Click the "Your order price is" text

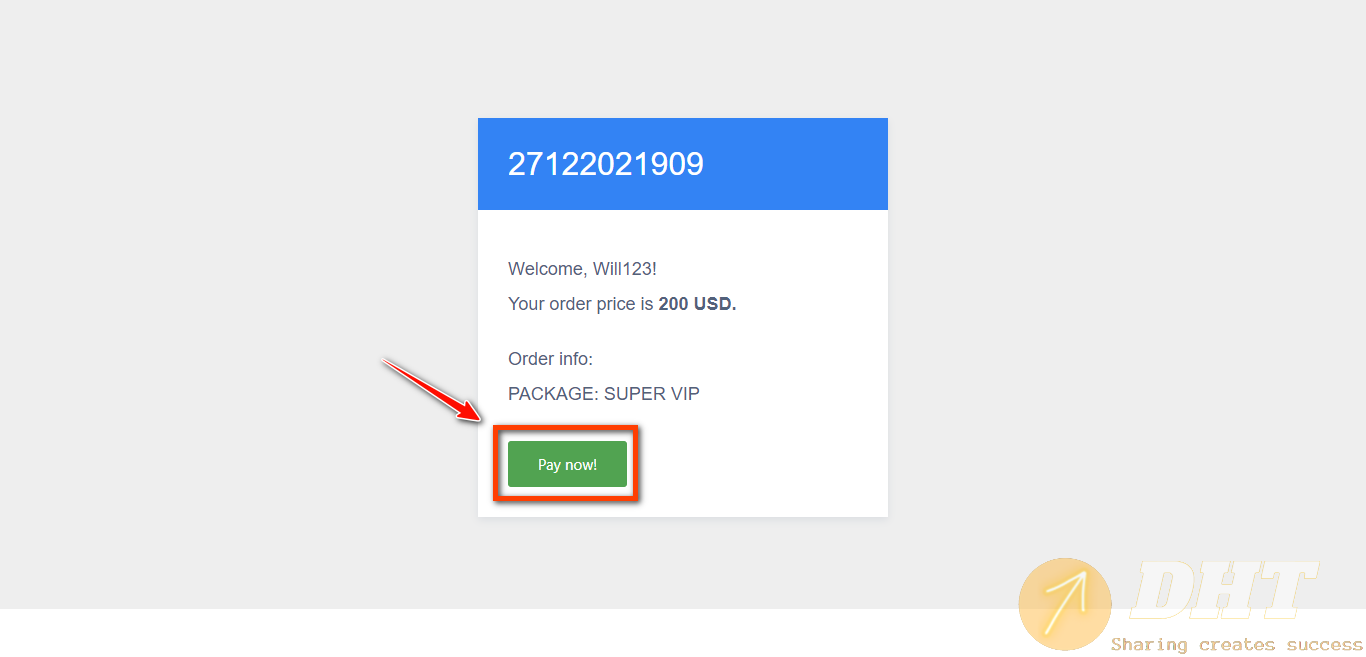pos(580,304)
